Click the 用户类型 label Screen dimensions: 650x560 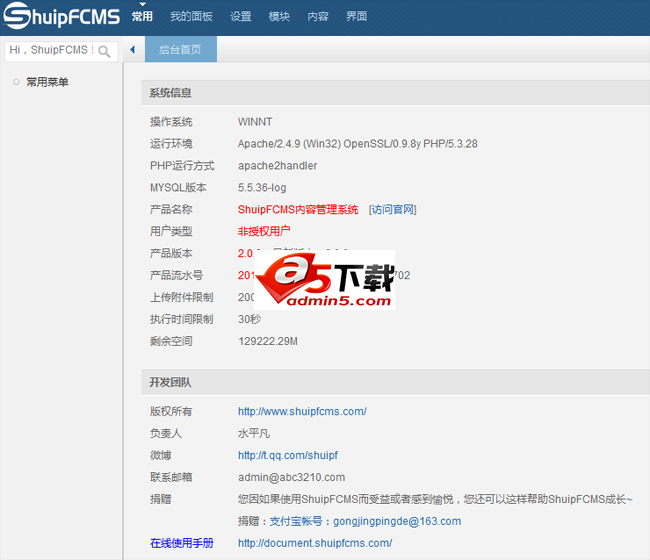171,231
